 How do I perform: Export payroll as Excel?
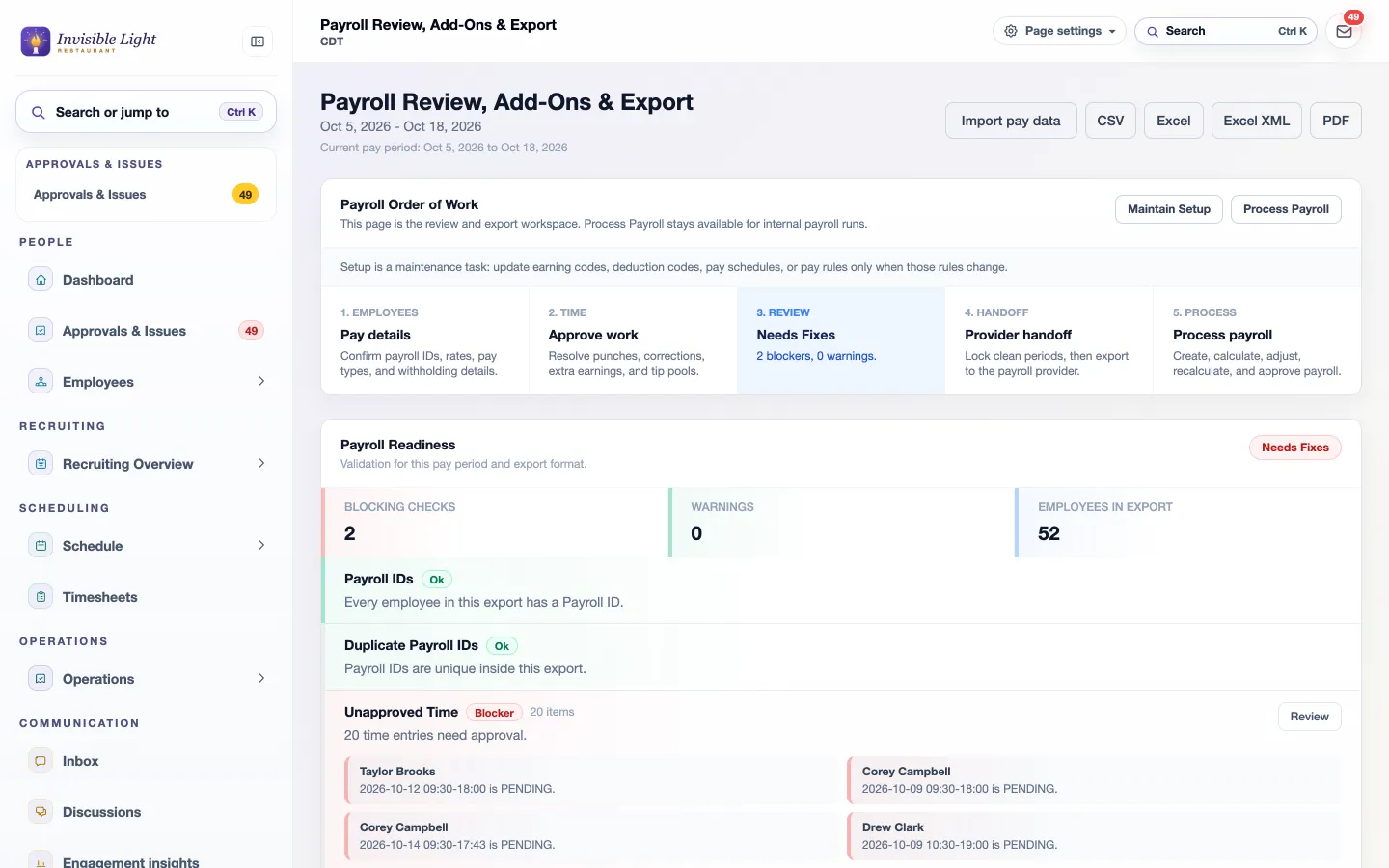tap(1174, 121)
